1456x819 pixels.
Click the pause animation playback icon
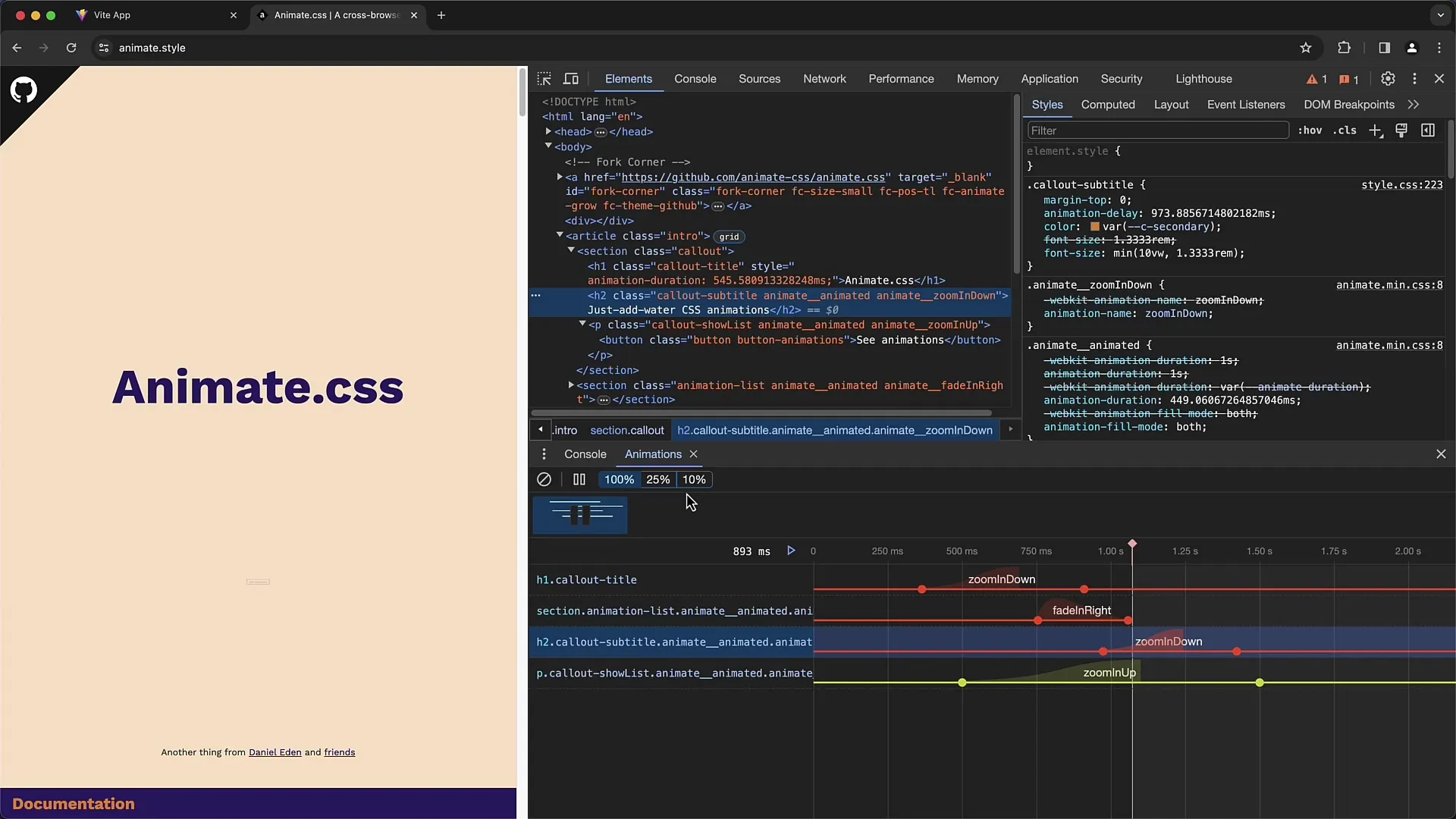point(579,479)
